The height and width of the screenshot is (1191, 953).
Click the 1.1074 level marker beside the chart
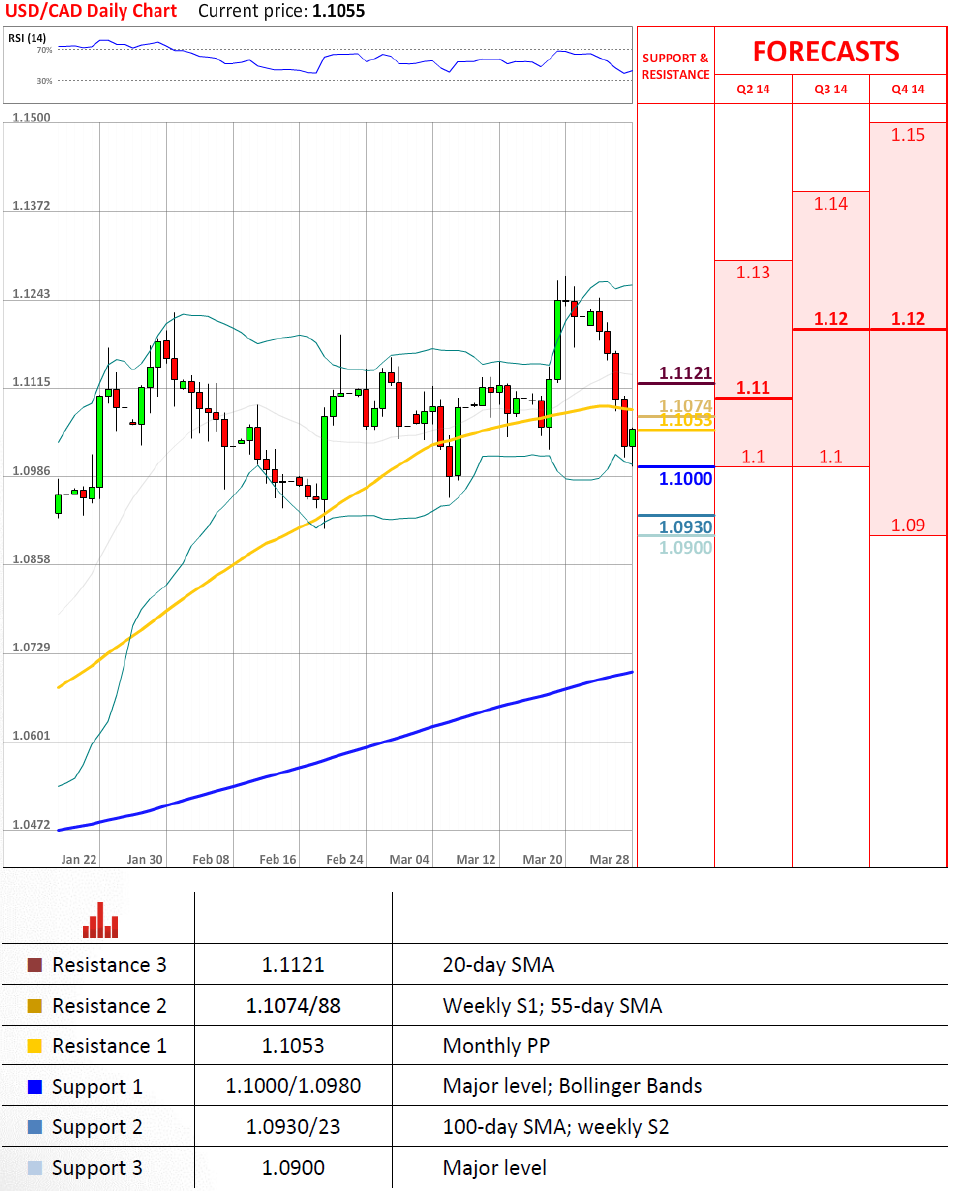pos(686,406)
